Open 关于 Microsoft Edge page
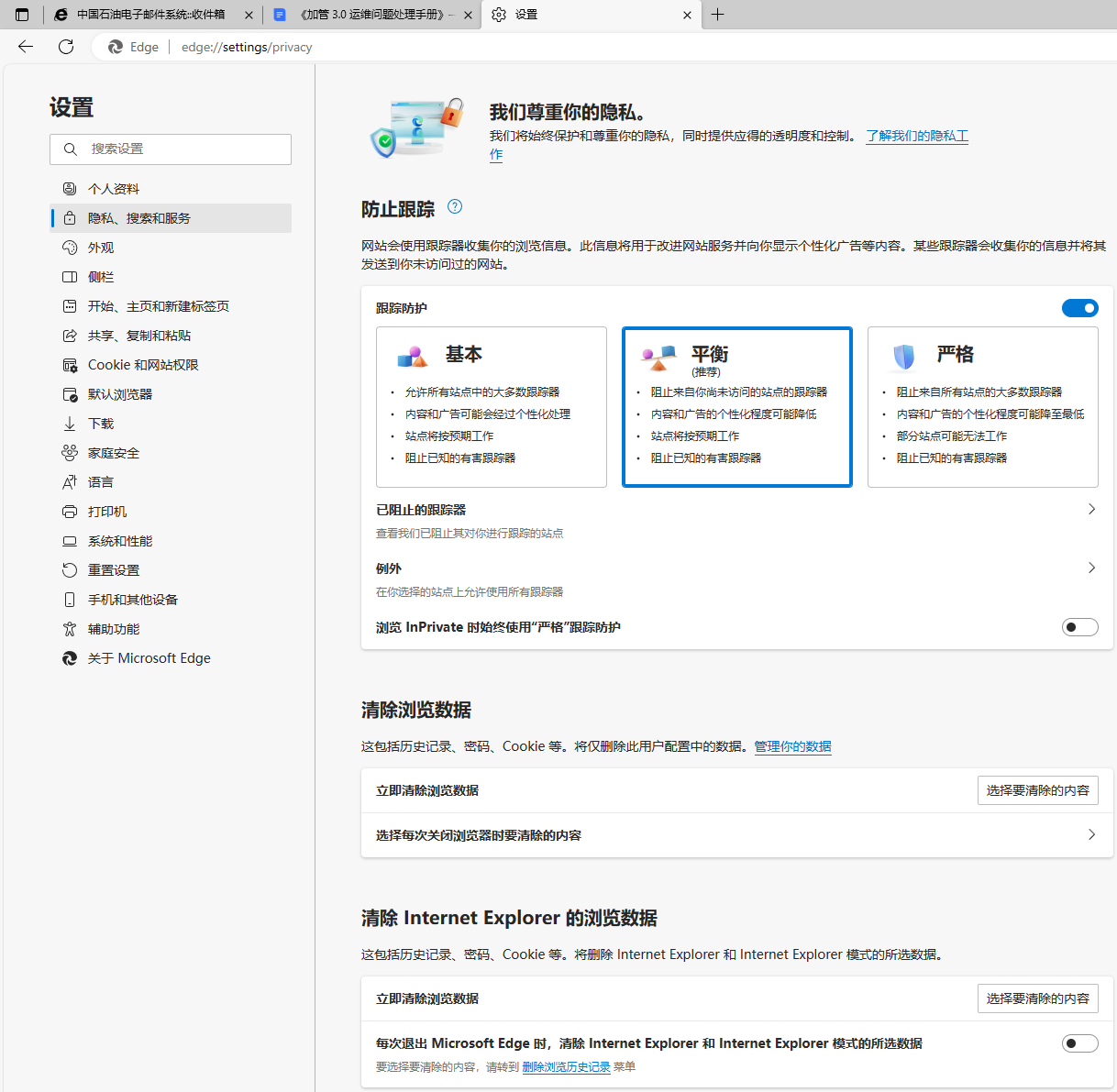1117x1092 pixels. 149,658
